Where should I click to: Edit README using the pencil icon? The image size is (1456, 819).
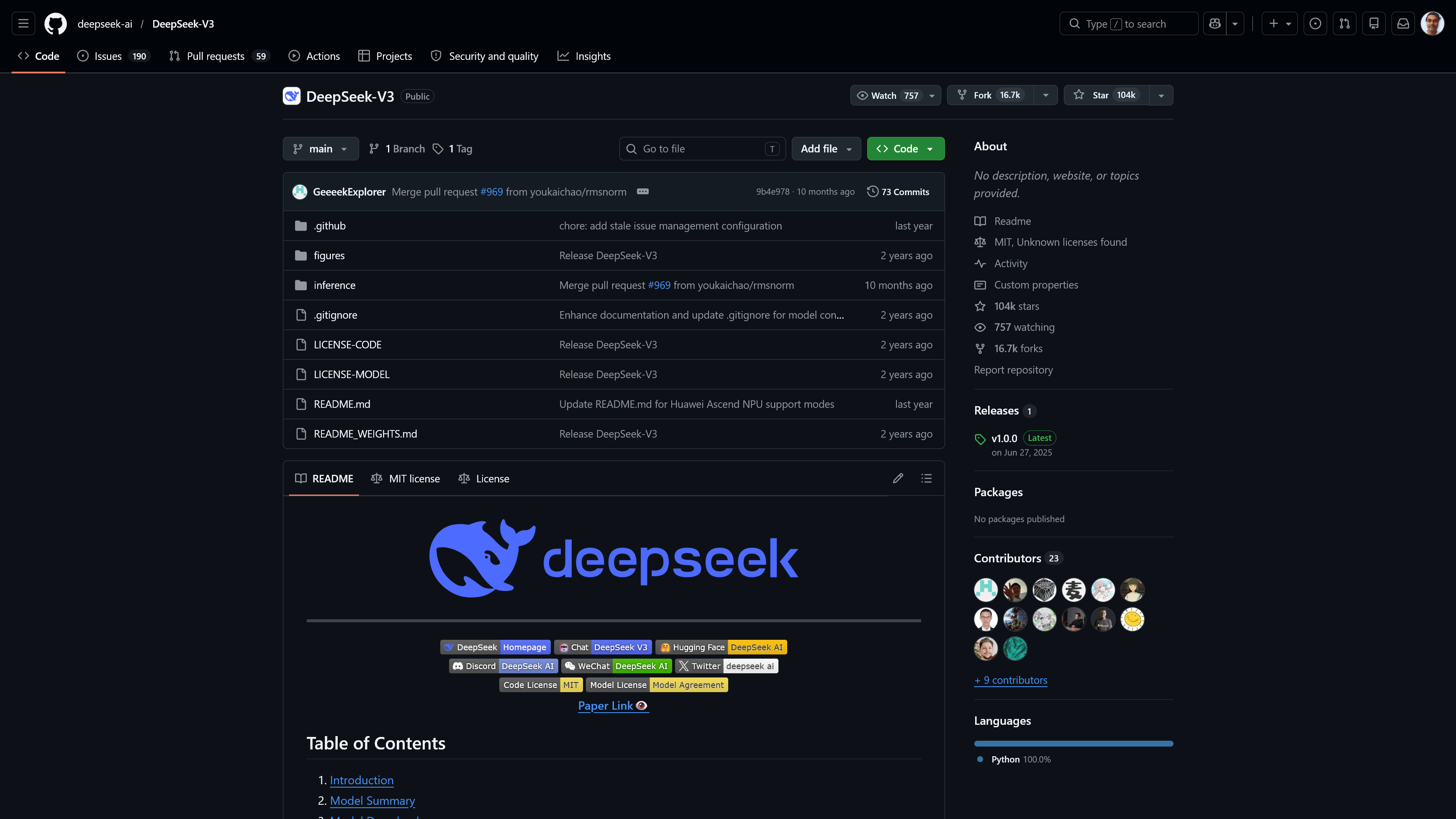click(898, 479)
